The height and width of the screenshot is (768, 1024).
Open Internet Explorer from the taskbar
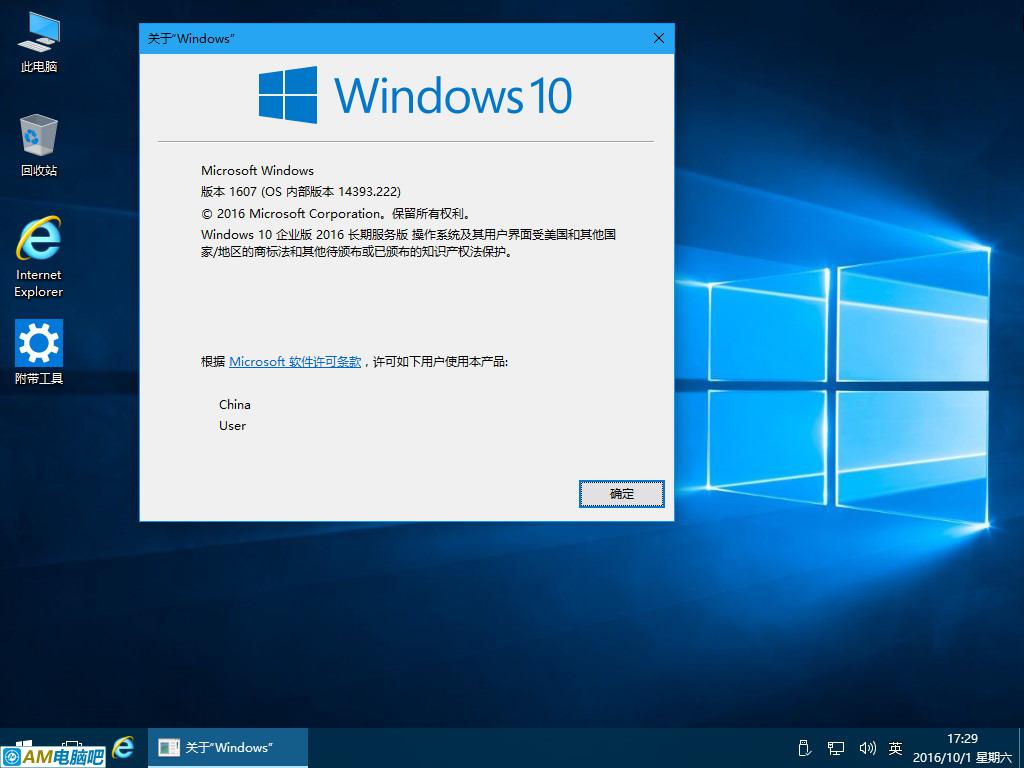tap(123, 747)
